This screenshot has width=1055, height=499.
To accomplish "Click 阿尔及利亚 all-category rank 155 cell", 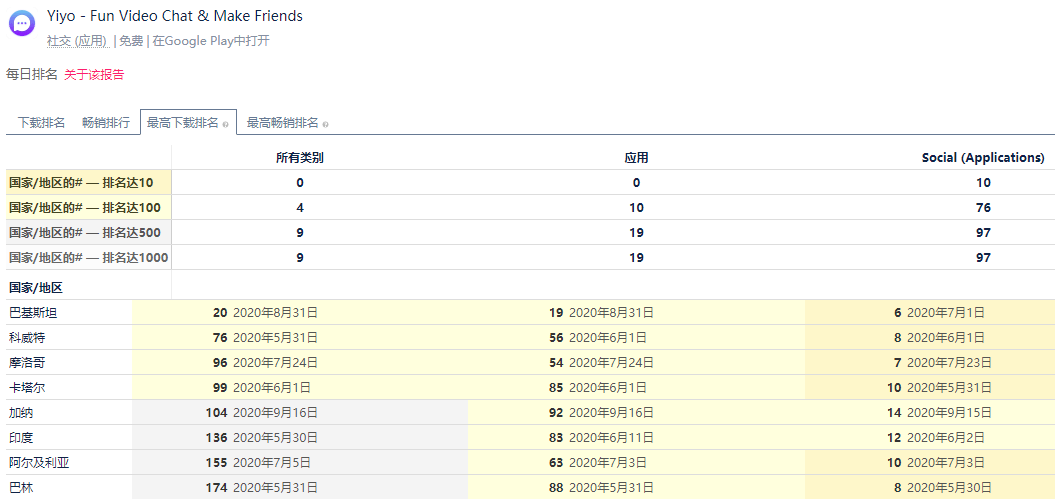I will tap(300, 463).
